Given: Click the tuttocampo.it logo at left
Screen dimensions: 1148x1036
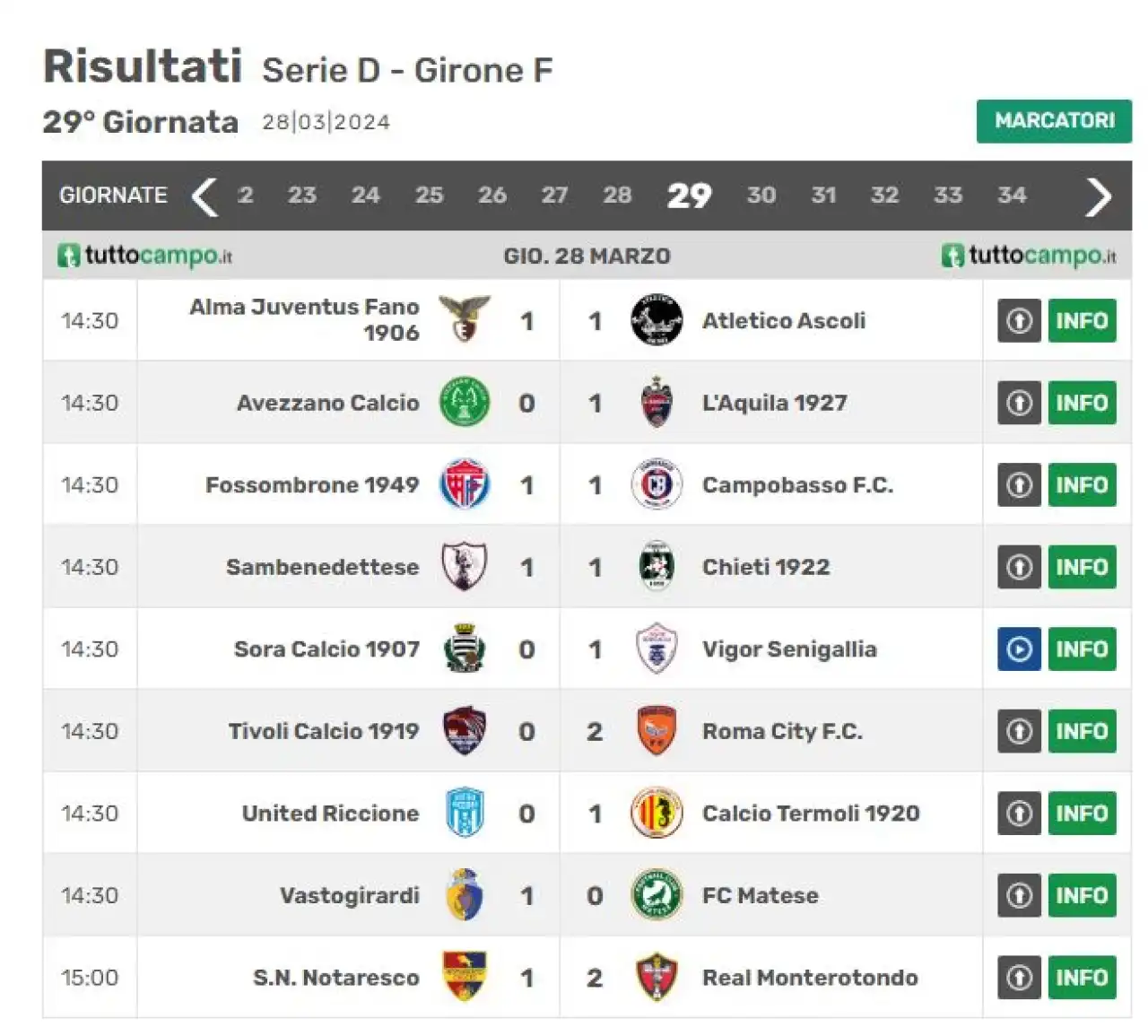Looking at the screenshot, I should pos(144,256).
